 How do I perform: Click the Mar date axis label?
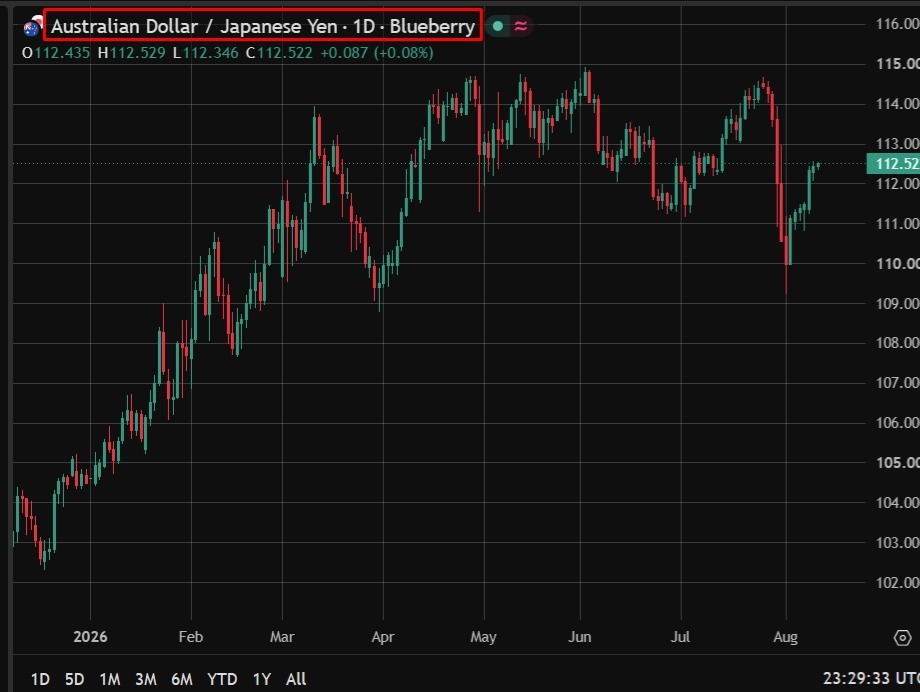tap(282, 637)
